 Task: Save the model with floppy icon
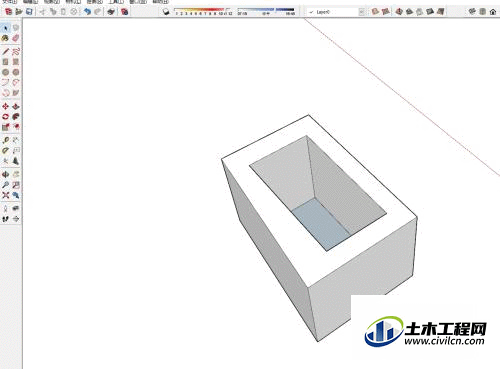pos(29,12)
